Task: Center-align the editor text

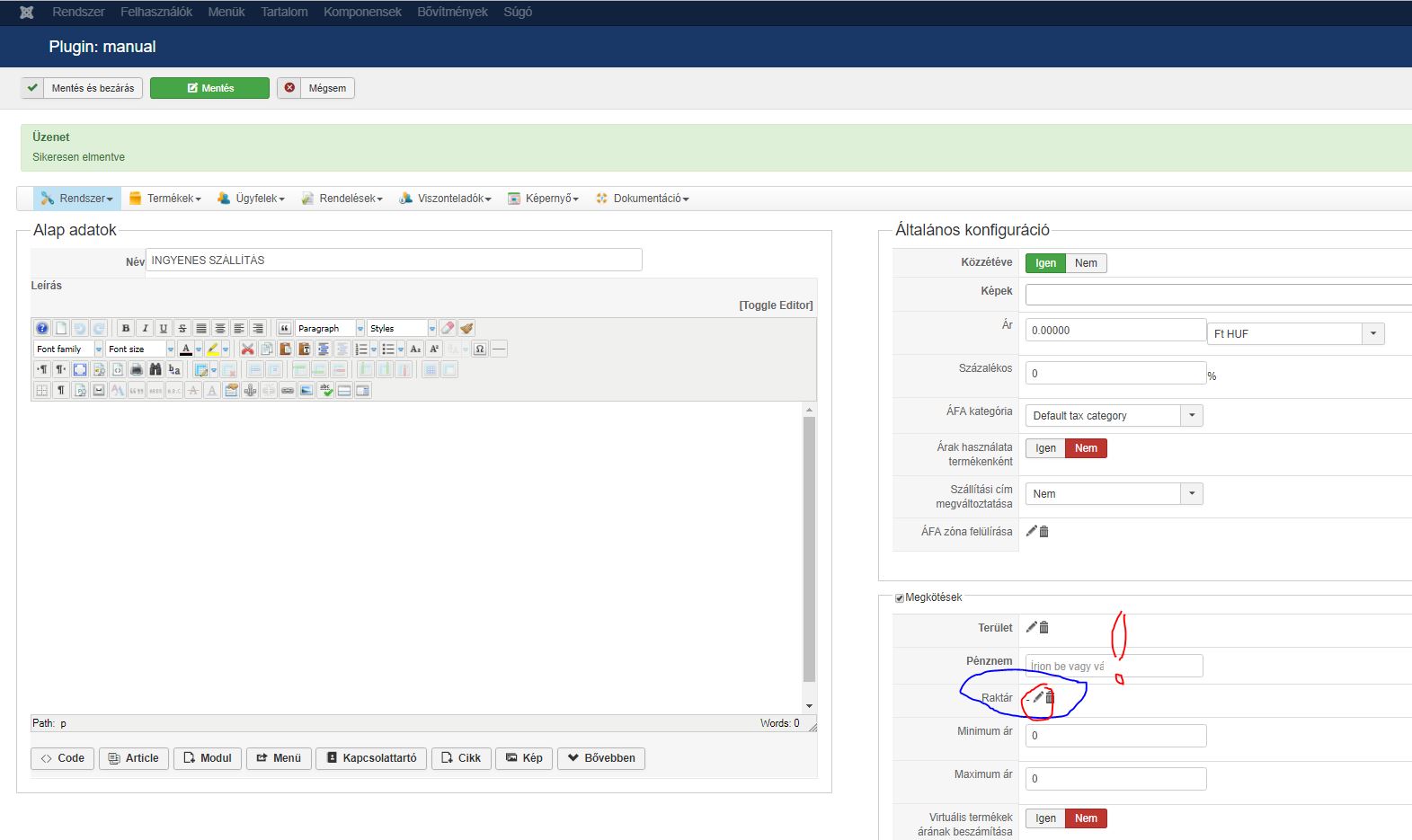Action: pos(220,328)
